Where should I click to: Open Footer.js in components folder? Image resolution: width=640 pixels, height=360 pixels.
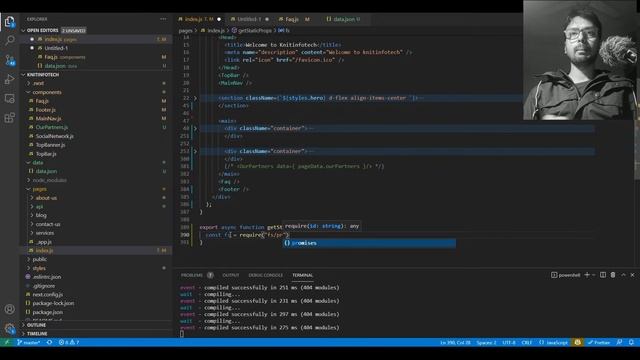coord(45,110)
